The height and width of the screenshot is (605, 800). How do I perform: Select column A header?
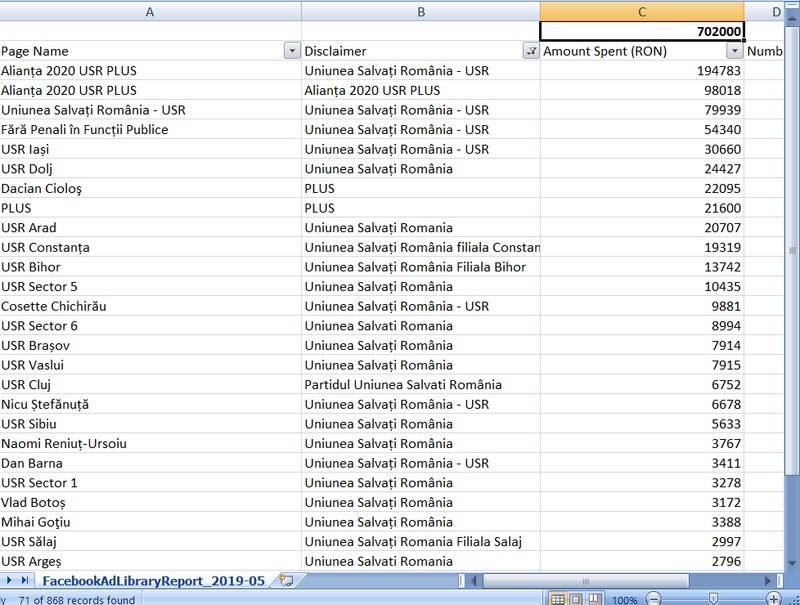pos(150,12)
